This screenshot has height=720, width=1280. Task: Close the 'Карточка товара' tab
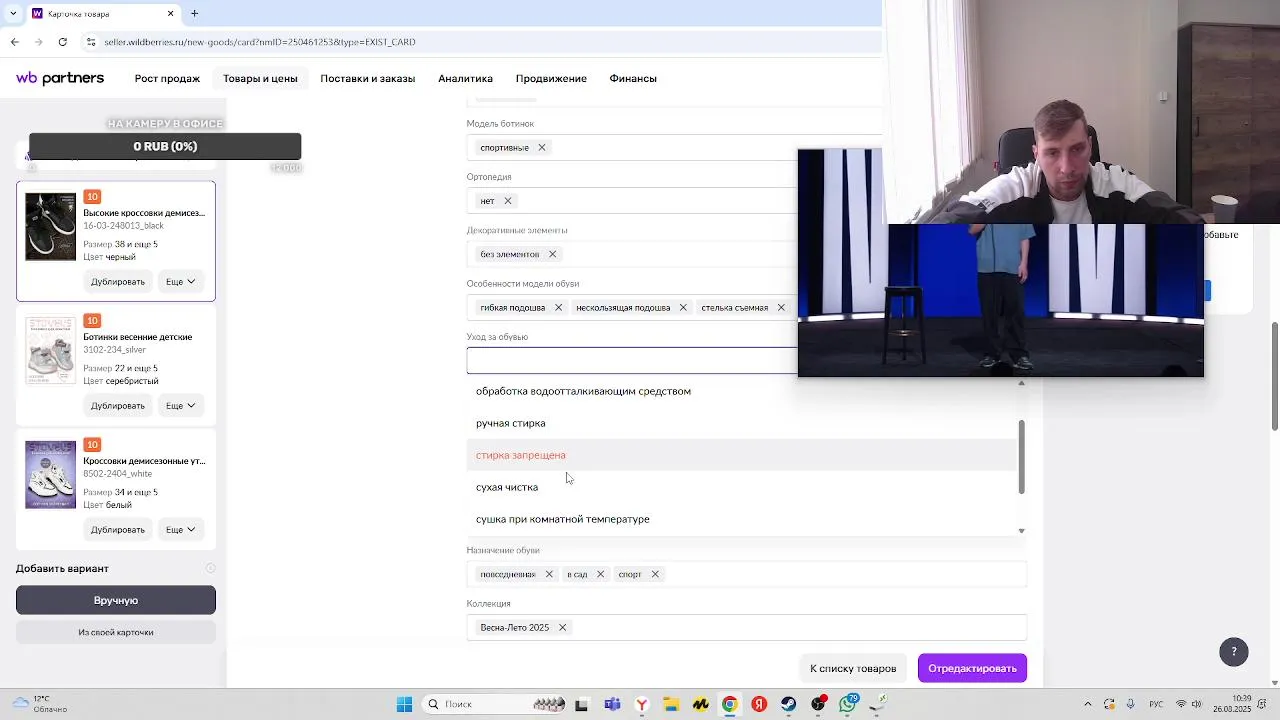tap(170, 14)
